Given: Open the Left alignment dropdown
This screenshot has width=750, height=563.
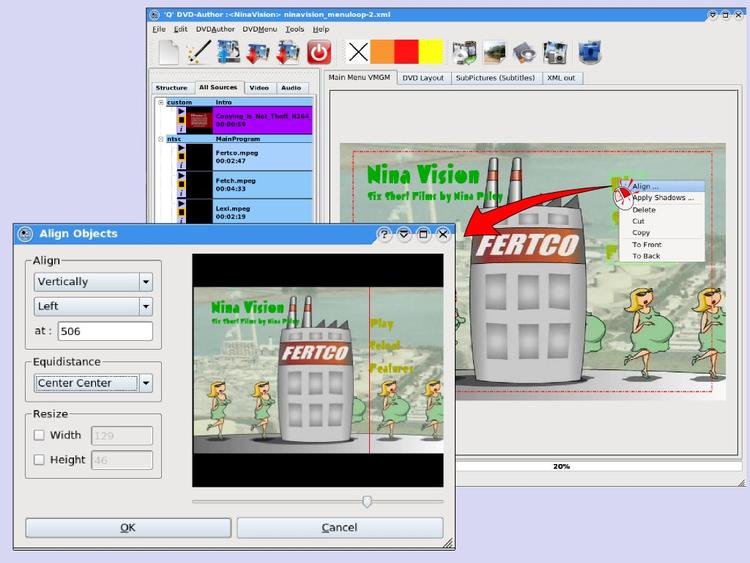Looking at the screenshot, I should (x=93, y=306).
